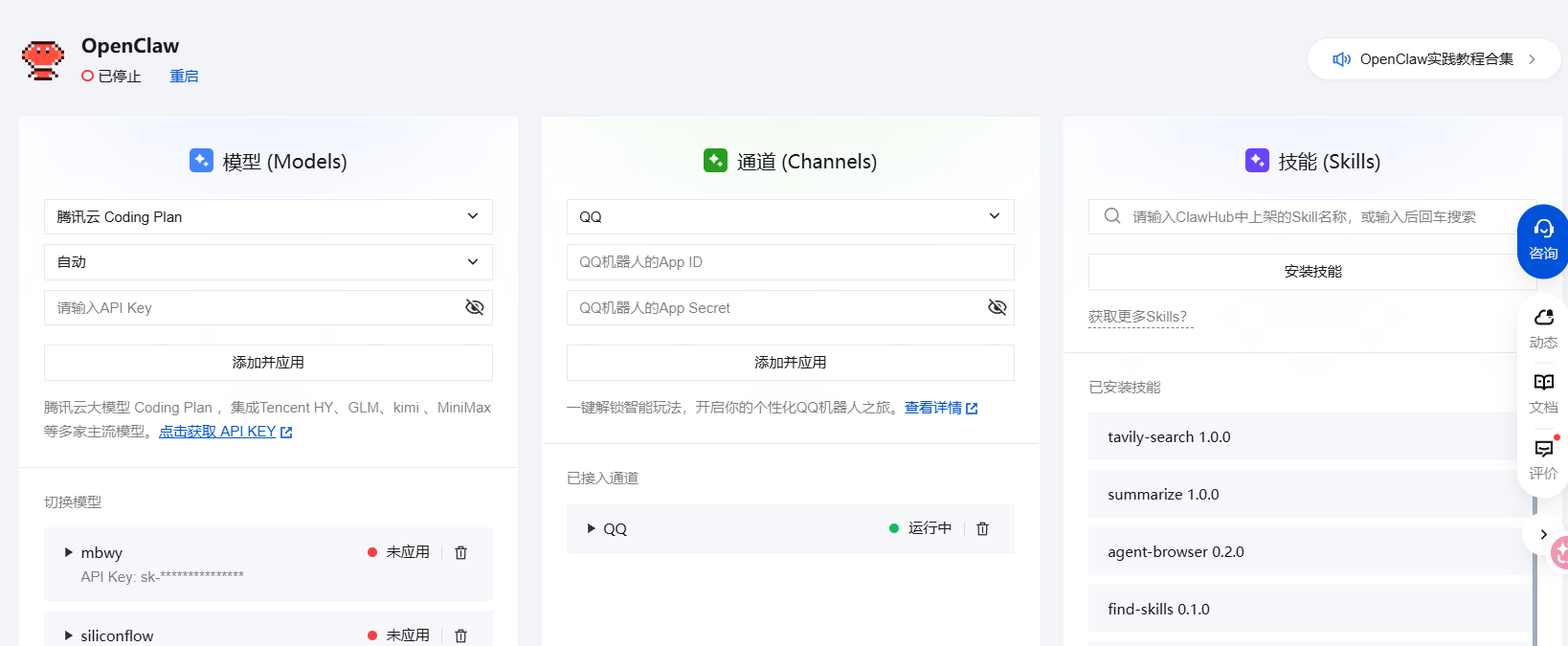Remove the QQ channel using trash icon
1568x646 pixels.
click(982, 528)
